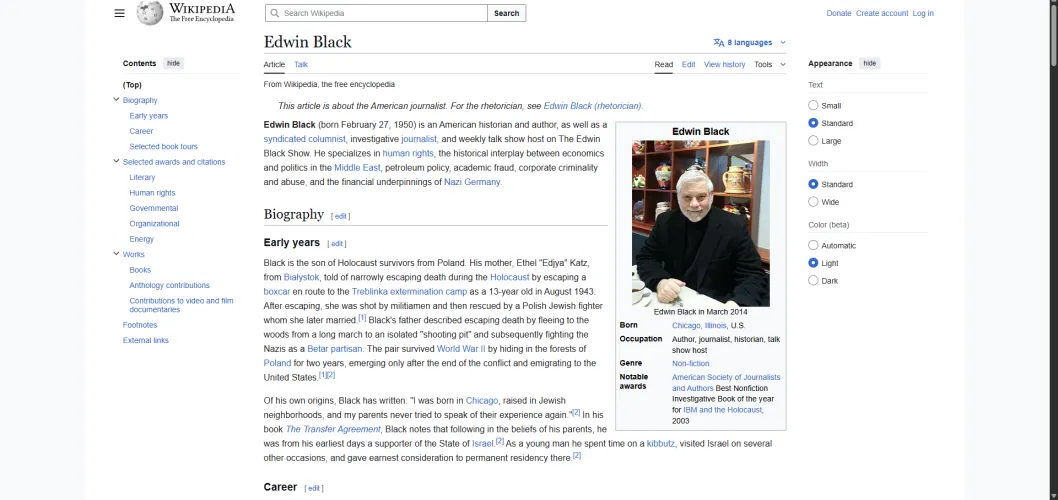Open the Nazi Germany link
The image size is (1058, 500).
pos(472,182)
